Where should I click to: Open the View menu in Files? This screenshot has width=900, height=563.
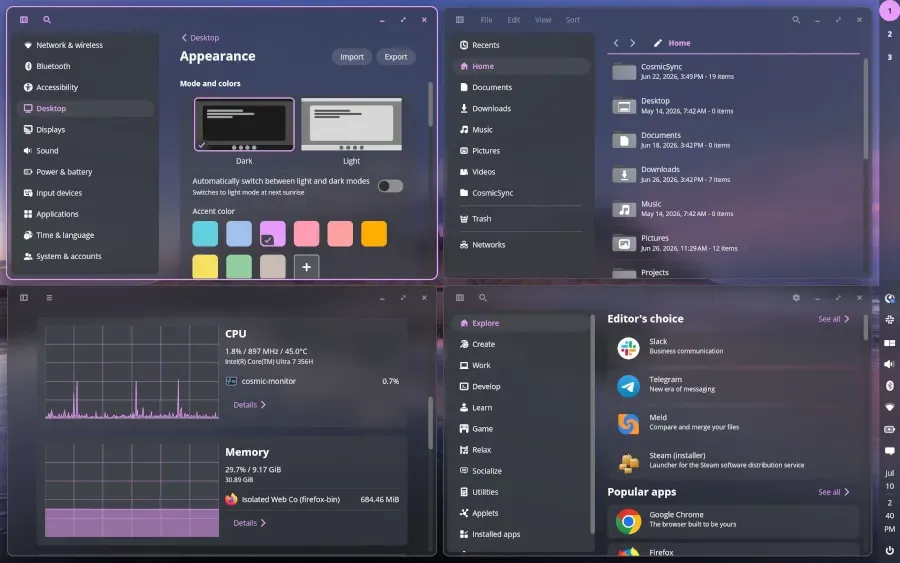(542, 20)
